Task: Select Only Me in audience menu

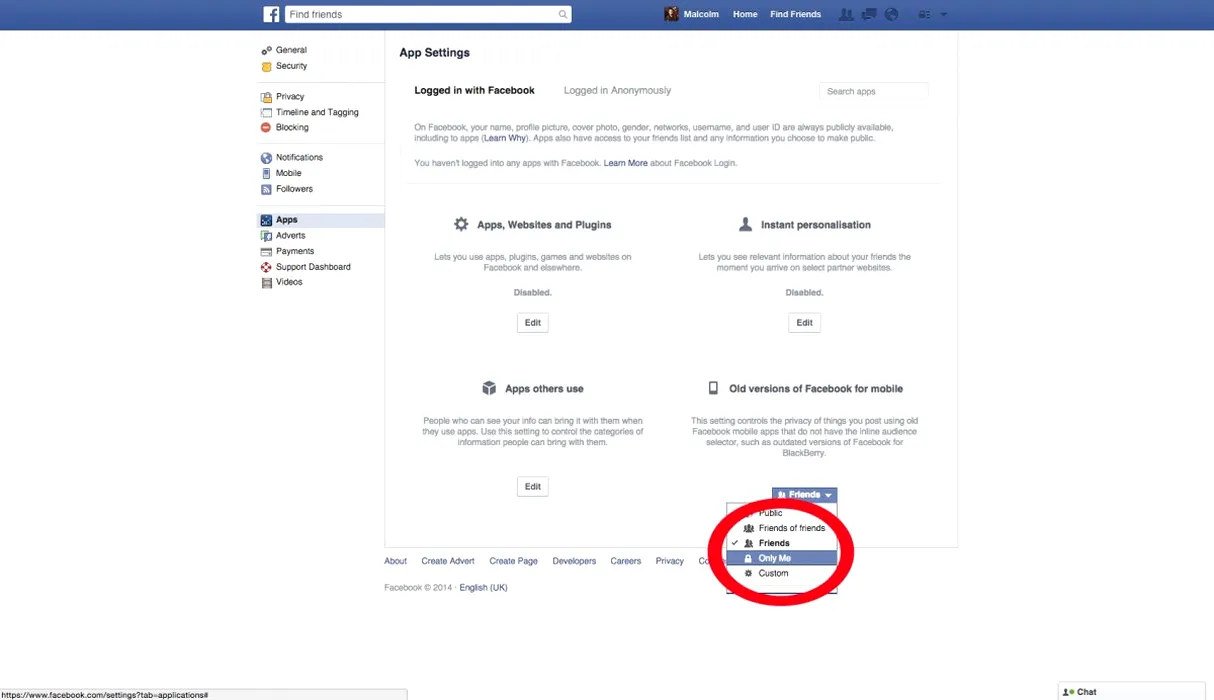Action: [775, 558]
